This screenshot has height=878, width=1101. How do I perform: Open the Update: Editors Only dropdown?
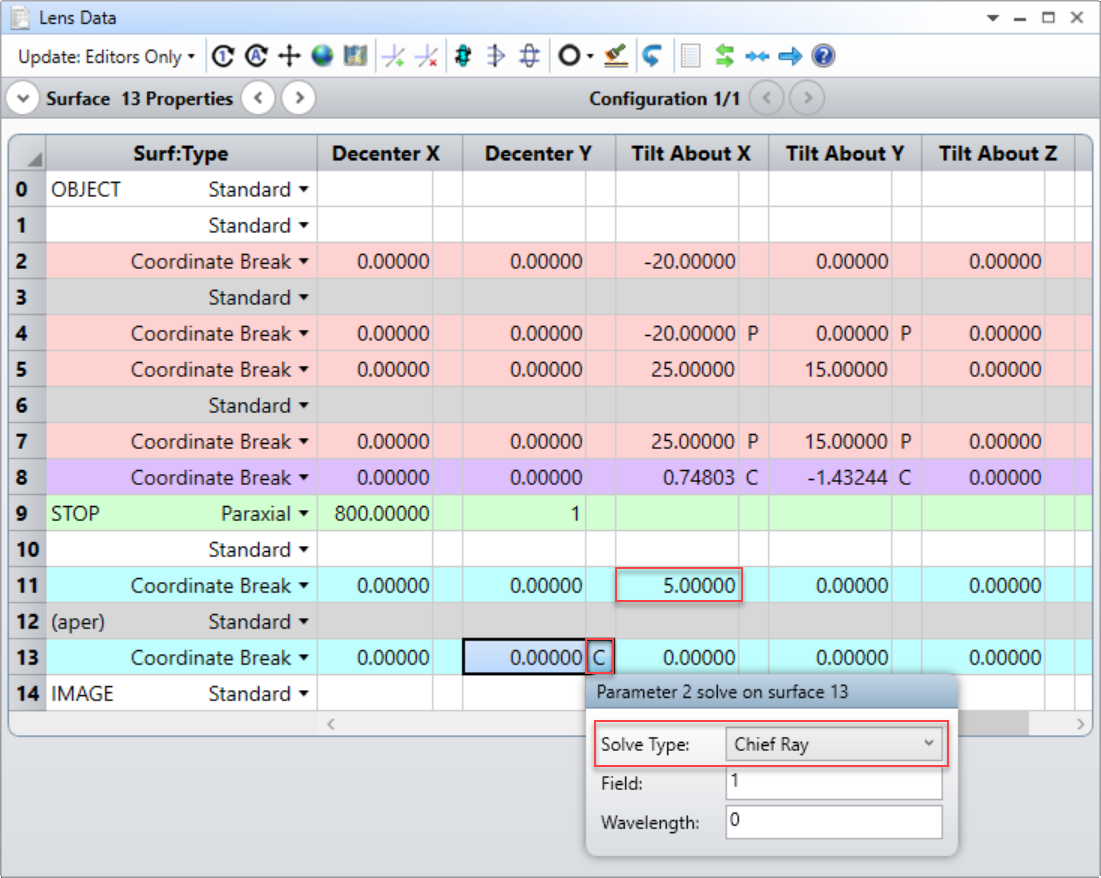click(x=106, y=56)
